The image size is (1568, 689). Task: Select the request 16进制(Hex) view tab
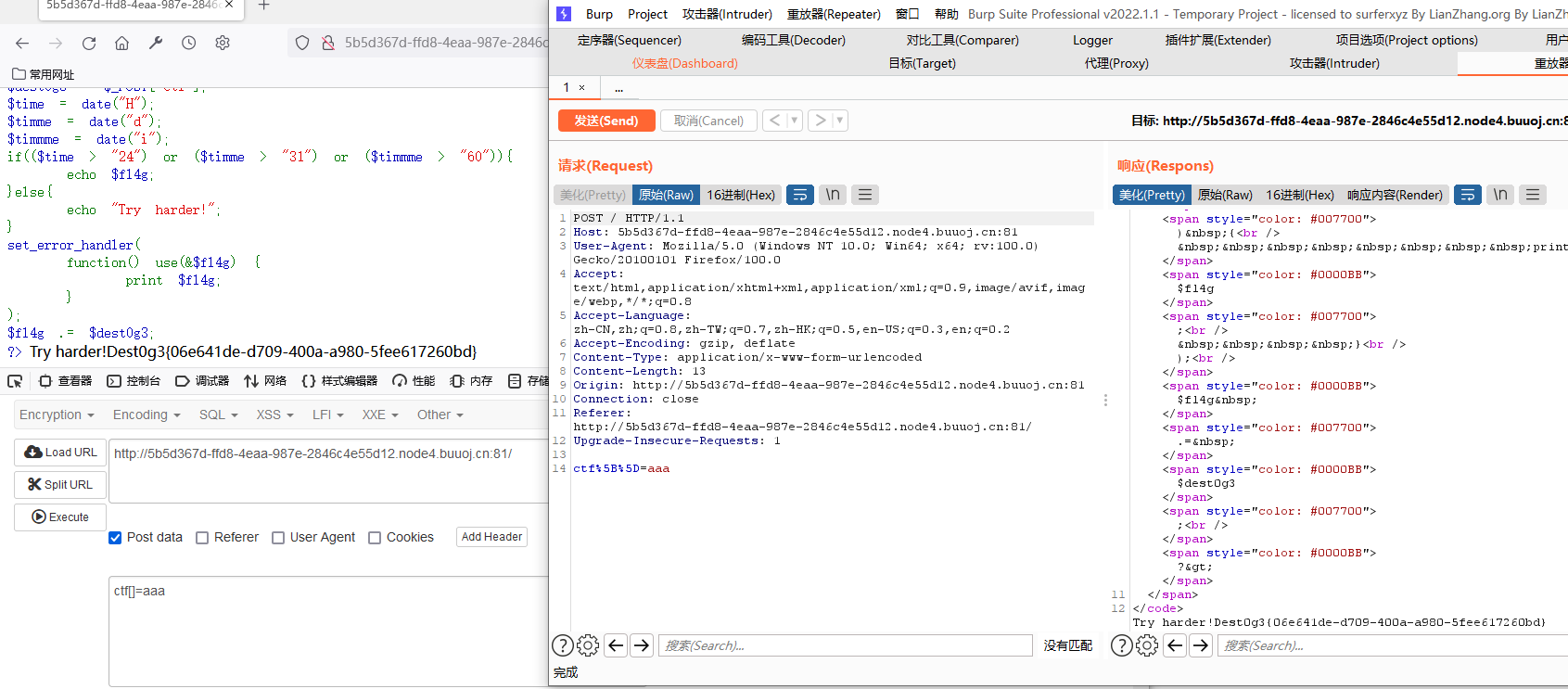tap(741, 195)
